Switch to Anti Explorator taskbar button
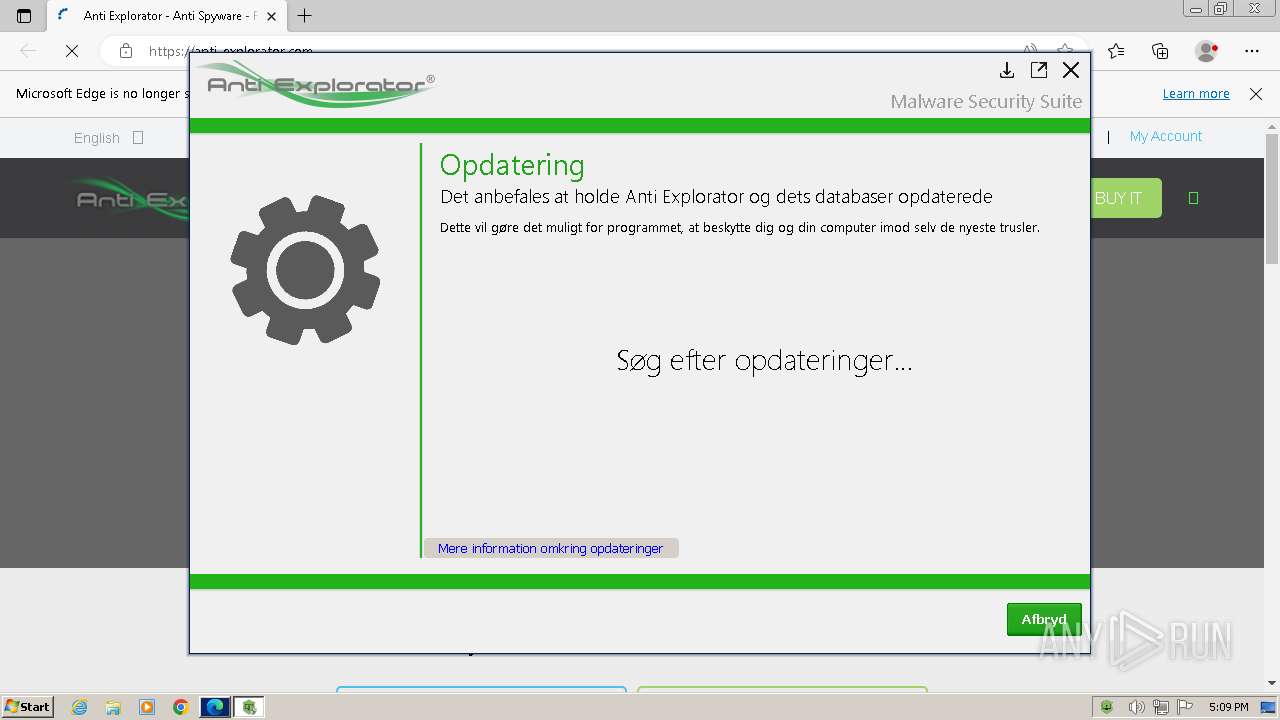Screen dimensions: 1280x720 pos(249,707)
